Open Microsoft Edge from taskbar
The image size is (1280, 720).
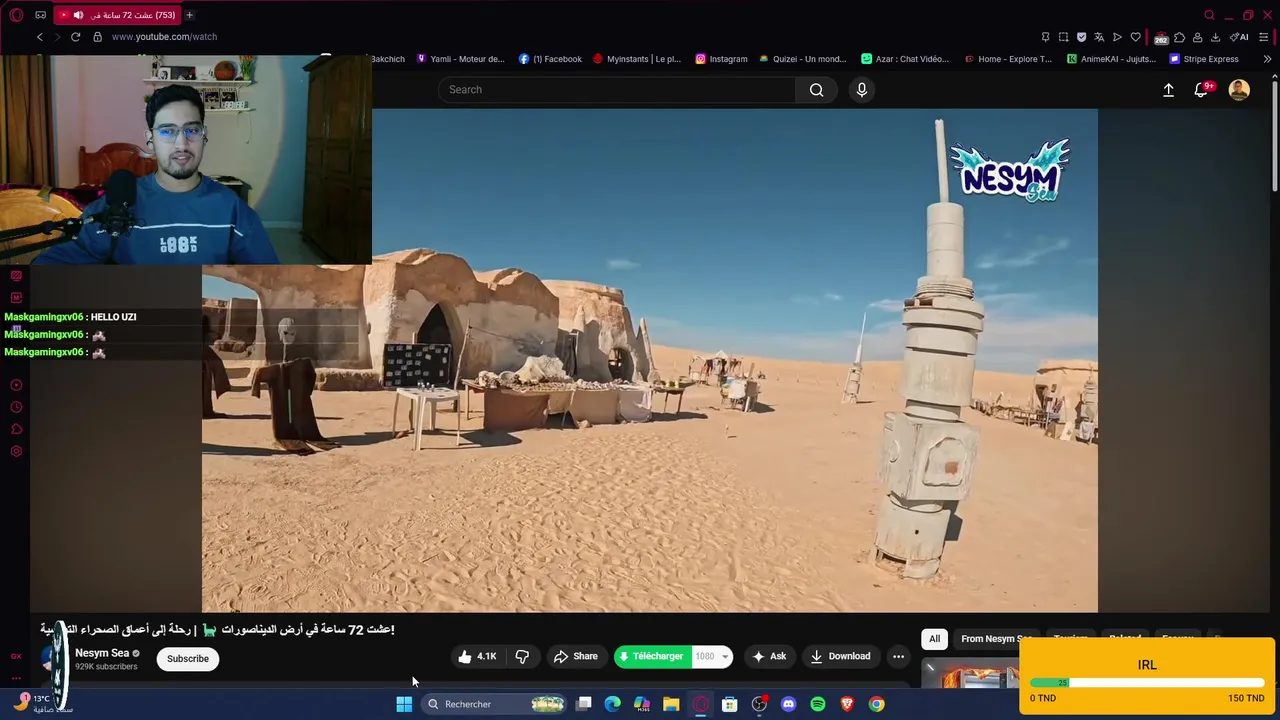click(x=613, y=704)
